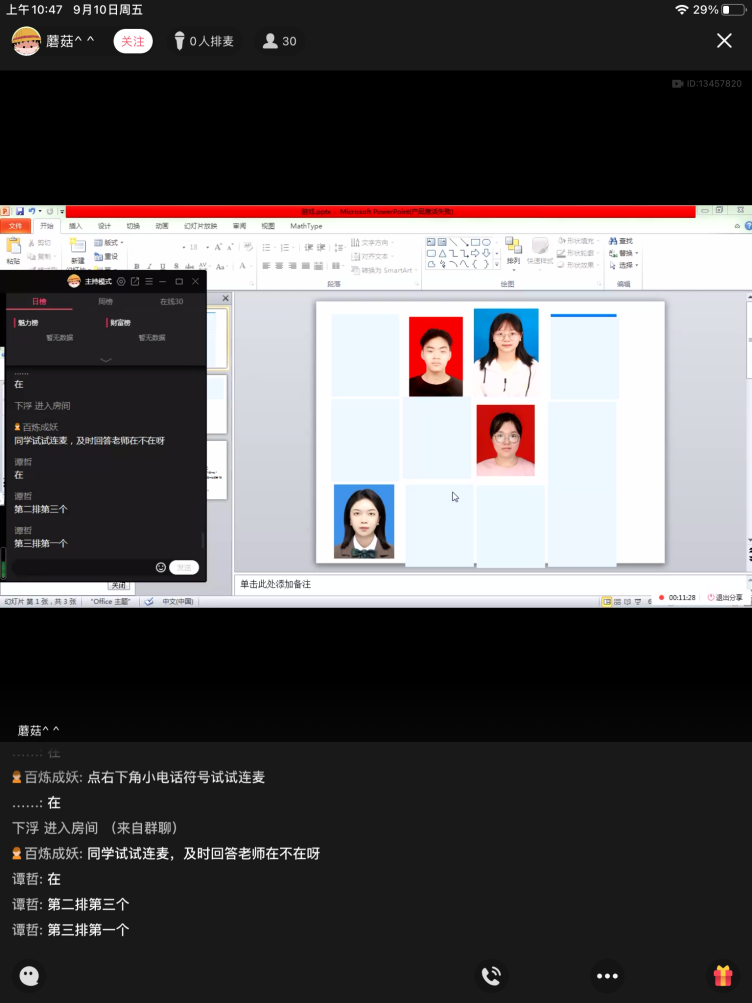Click the 0人排麦 mic queue button

[x=203, y=41]
